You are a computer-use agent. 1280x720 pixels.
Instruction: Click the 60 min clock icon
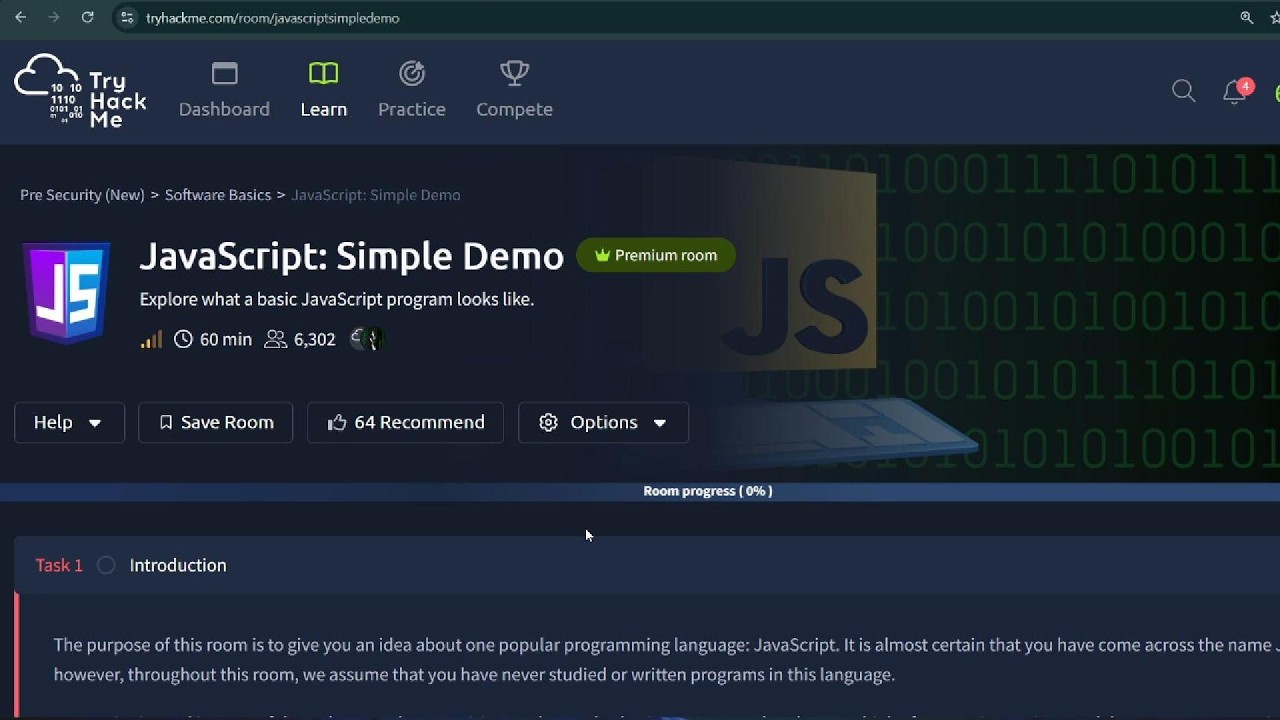183,340
